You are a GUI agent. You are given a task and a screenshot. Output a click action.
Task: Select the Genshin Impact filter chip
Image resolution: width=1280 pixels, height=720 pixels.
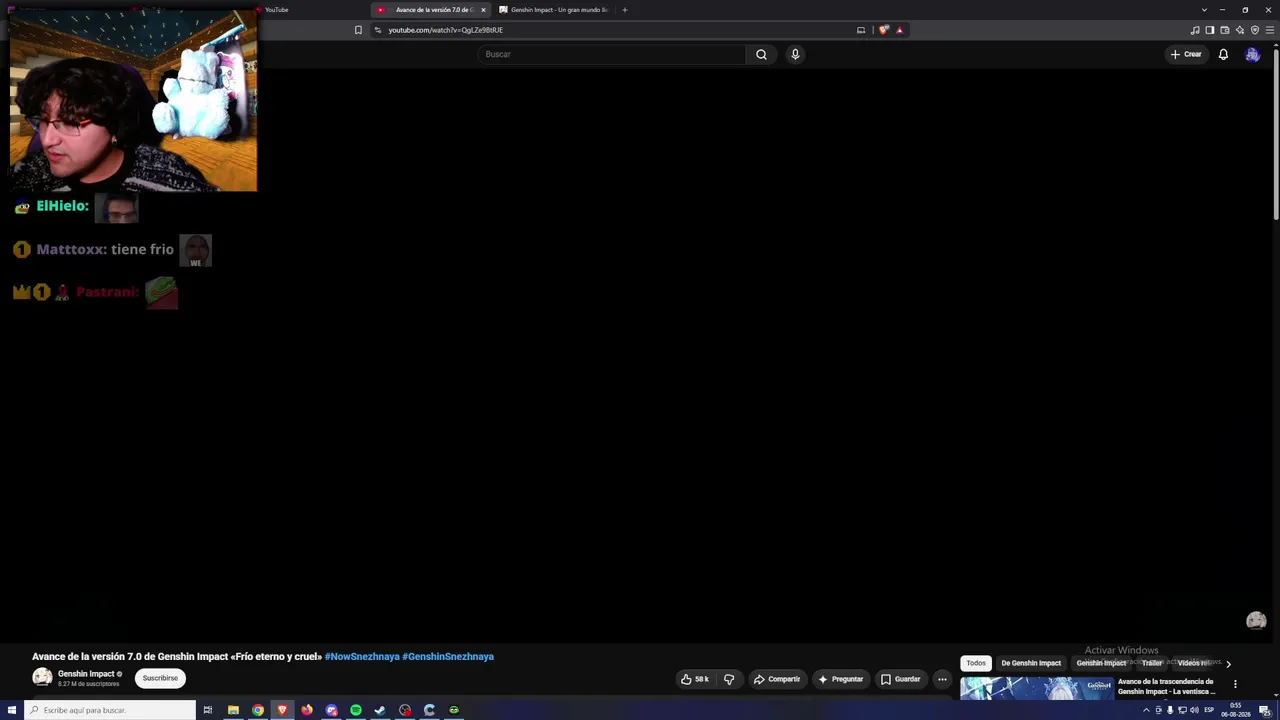(x=1101, y=663)
